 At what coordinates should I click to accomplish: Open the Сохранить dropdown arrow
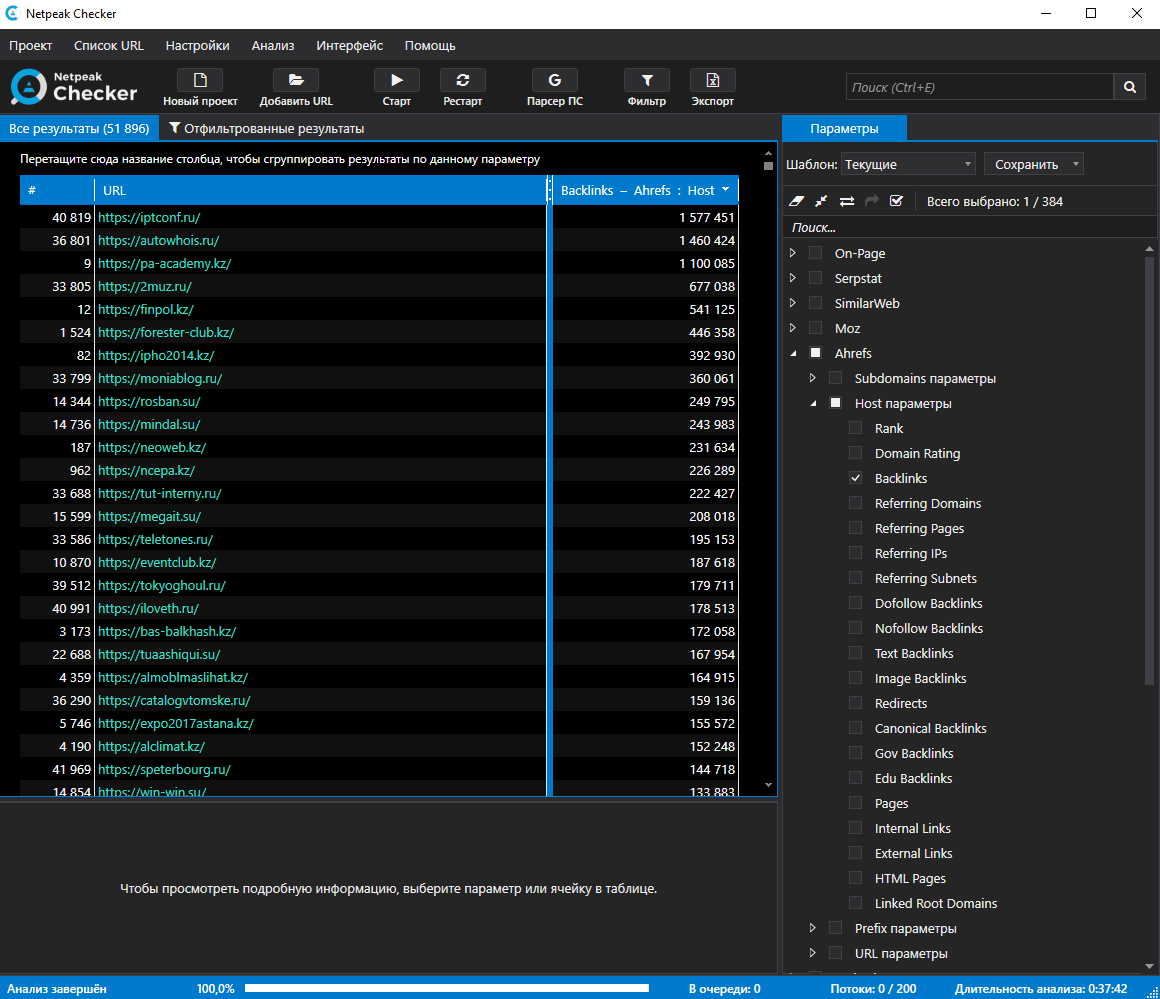click(1076, 164)
